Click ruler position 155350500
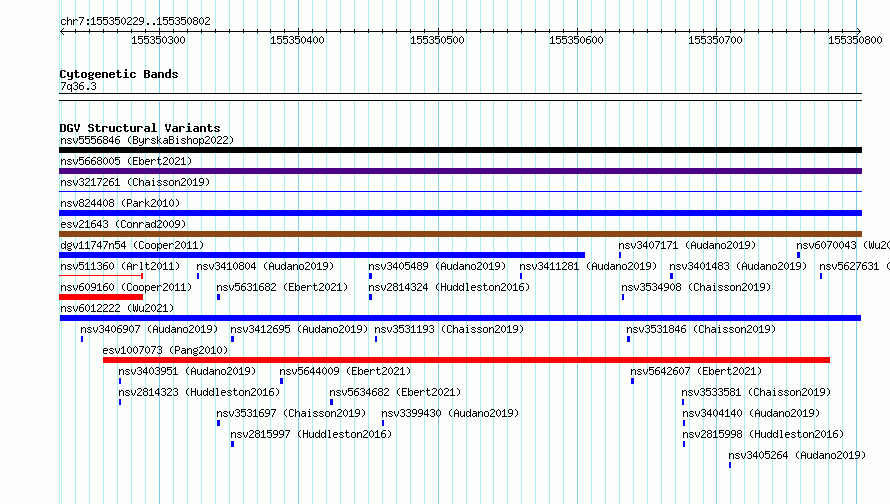890x504 pixels. (x=437, y=40)
